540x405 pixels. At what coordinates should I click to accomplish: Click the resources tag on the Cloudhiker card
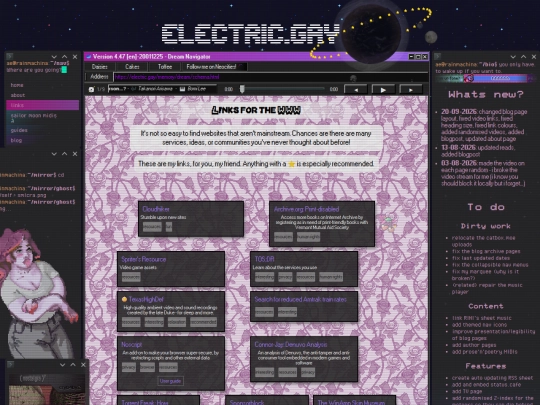[152, 227]
